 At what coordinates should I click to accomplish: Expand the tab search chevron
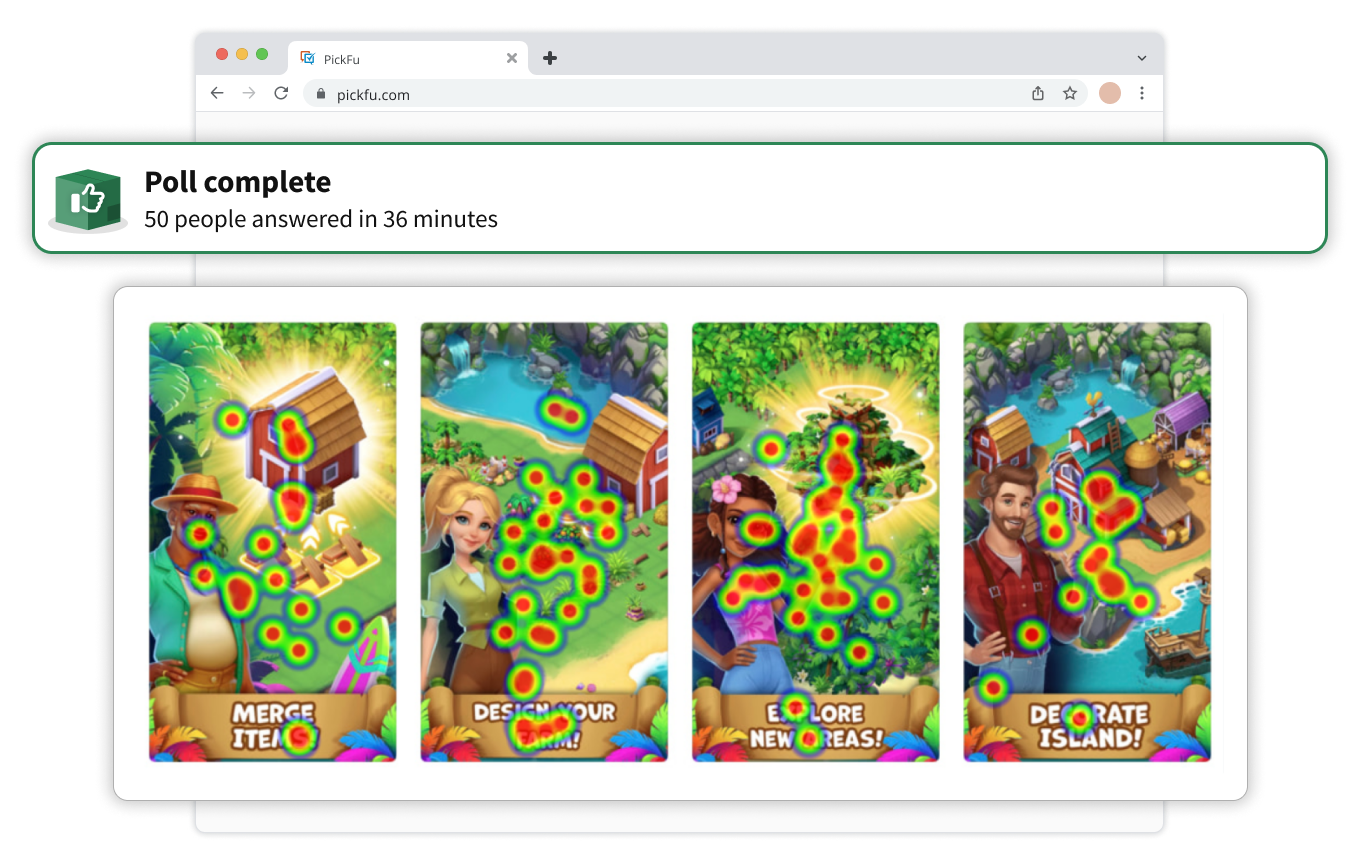(1142, 58)
